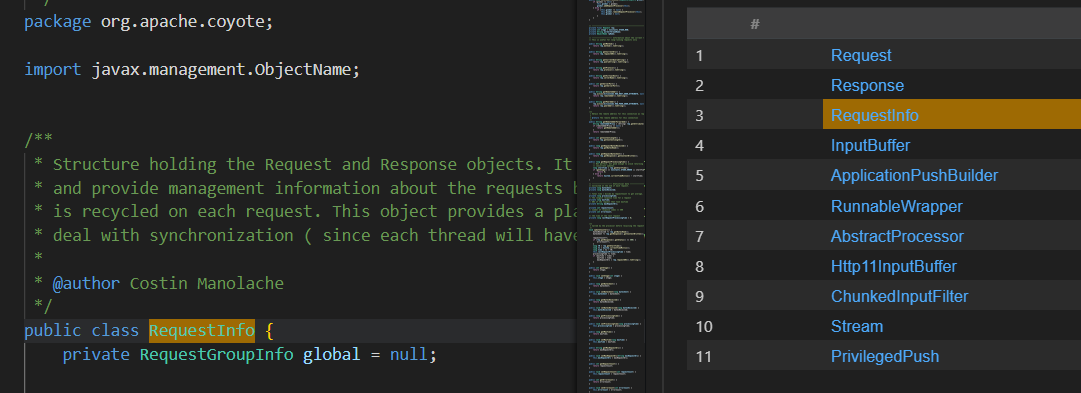Open the Stream link in row 10
The height and width of the screenshot is (393, 1081).
[857, 326]
